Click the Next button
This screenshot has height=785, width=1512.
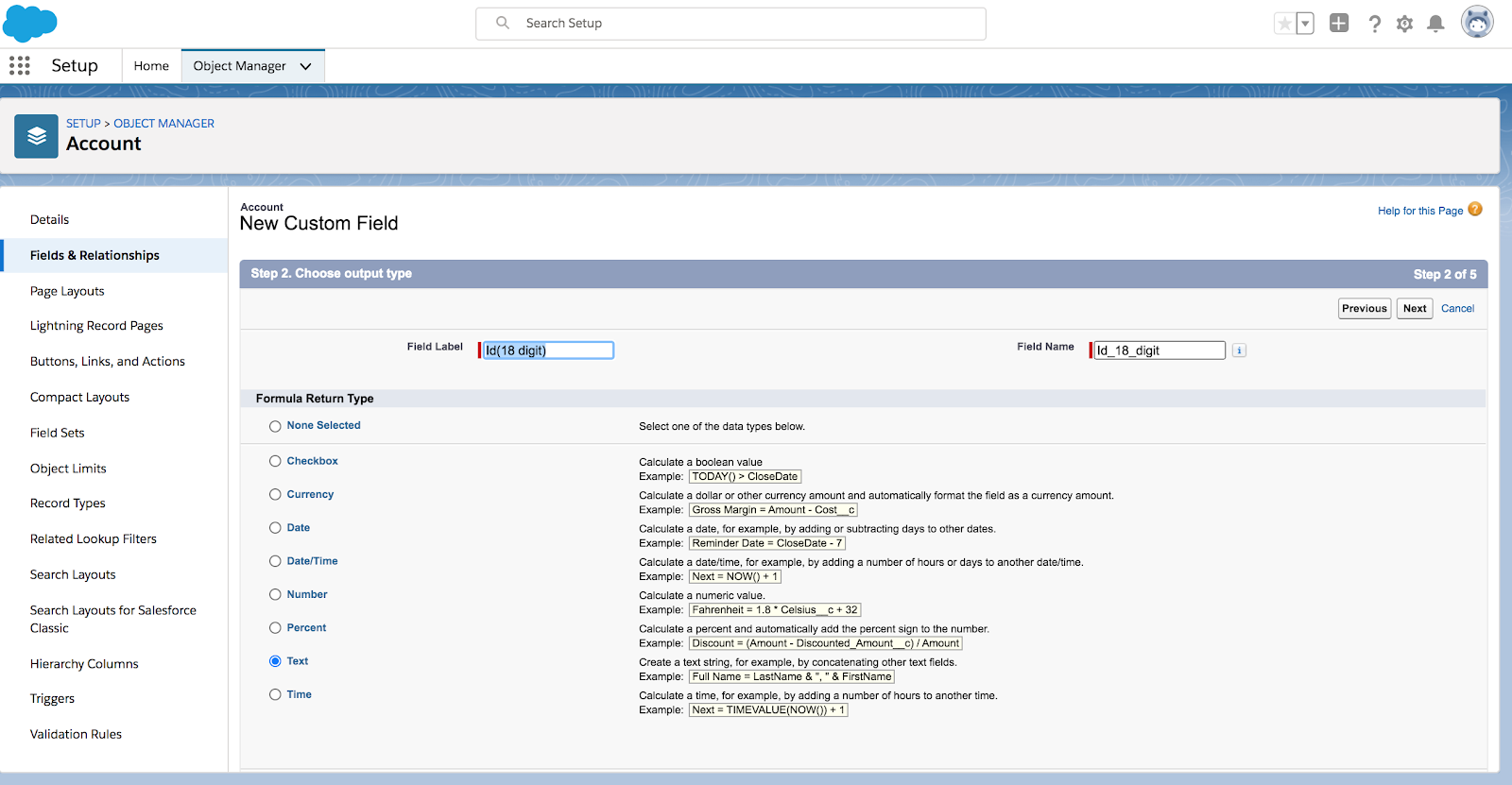(x=1415, y=309)
